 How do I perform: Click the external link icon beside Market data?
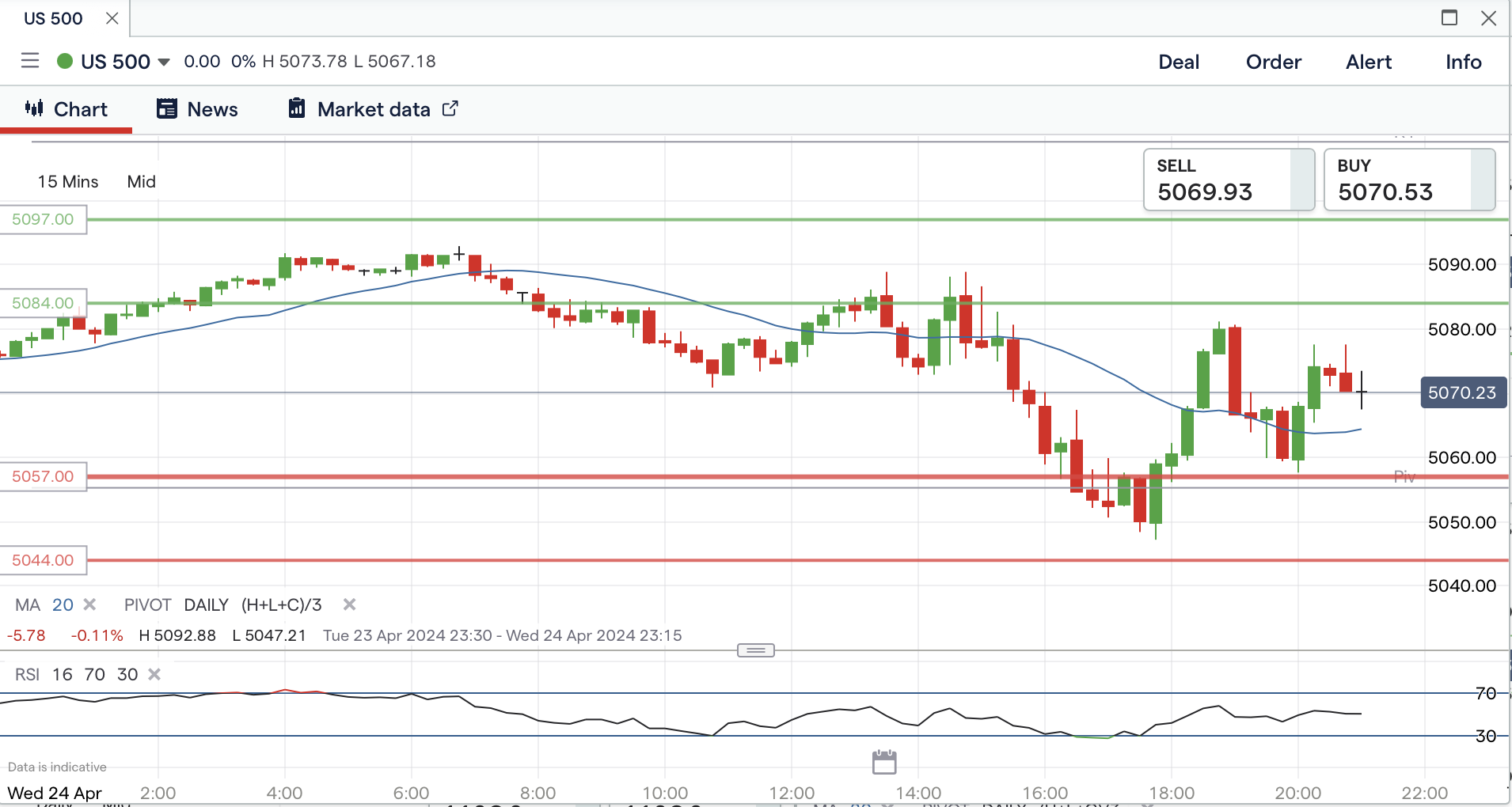coord(450,108)
